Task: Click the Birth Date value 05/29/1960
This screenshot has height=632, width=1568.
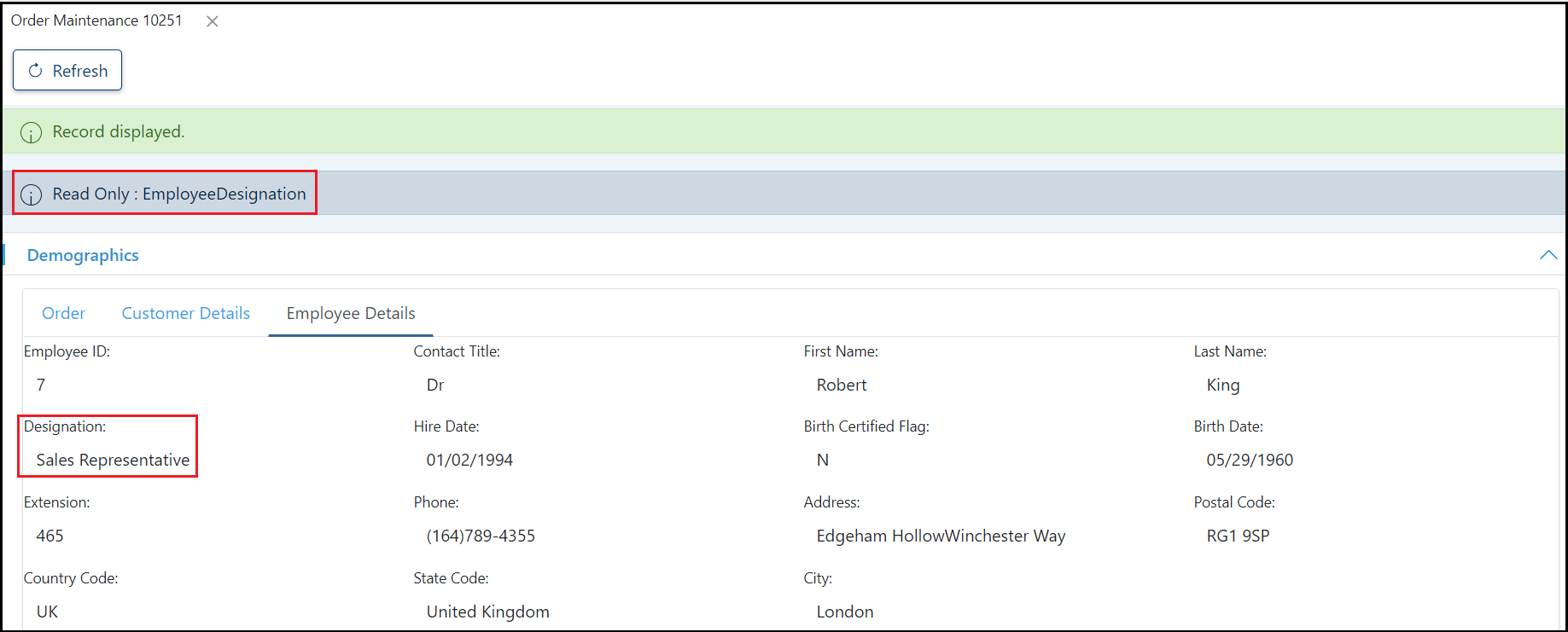Action: 1249,460
